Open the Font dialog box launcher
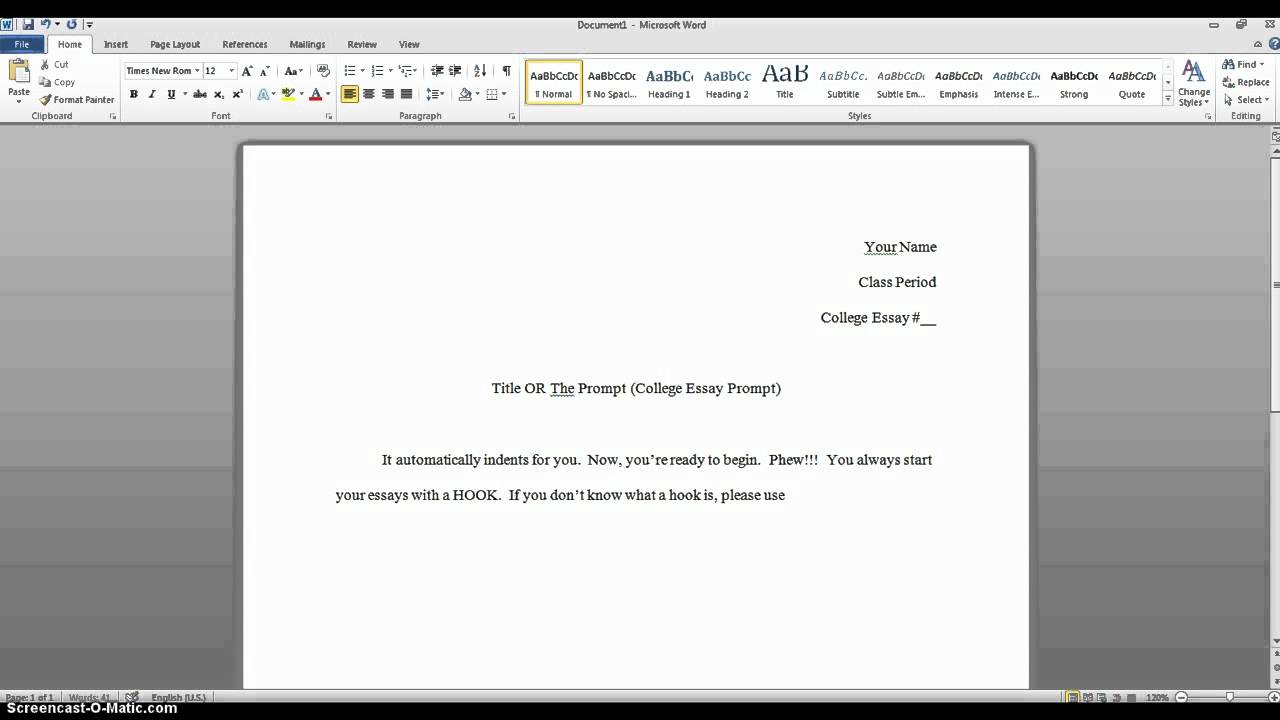The width and height of the screenshot is (1280, 720). [328, 116]
